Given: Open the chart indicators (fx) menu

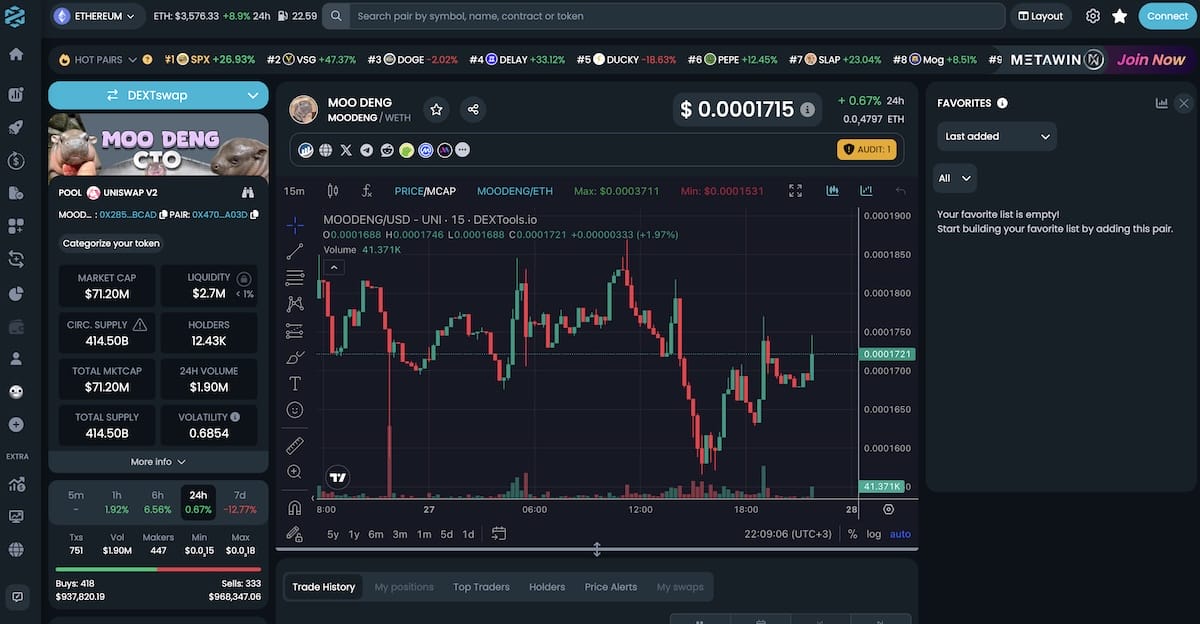Looking at the screenshot, I should [x=367, y=191].
